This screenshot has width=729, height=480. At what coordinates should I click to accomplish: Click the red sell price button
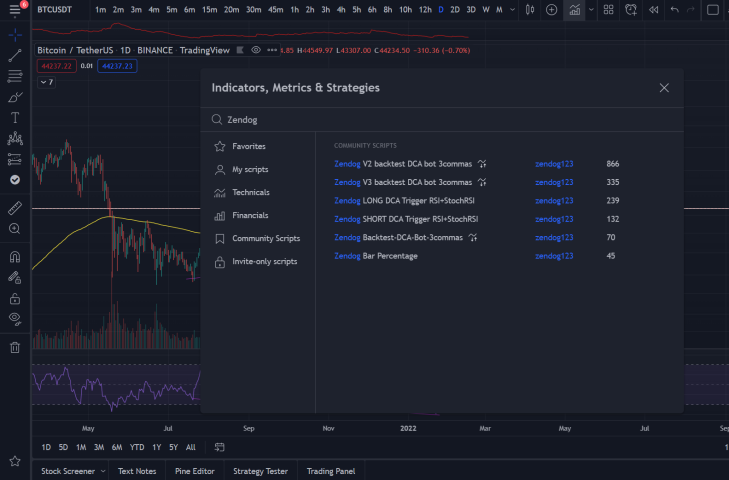(x=56, y=66)
